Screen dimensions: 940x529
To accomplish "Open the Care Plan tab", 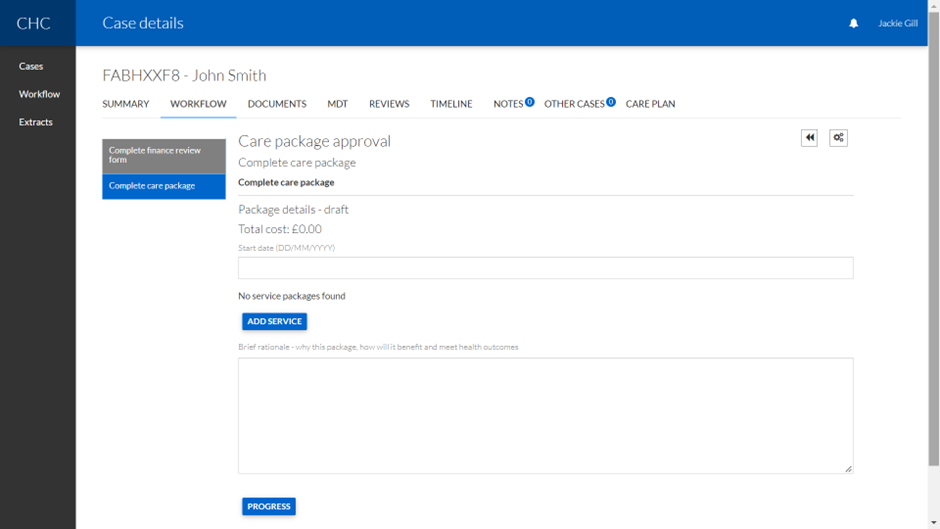I will click(x=650, y=104).
